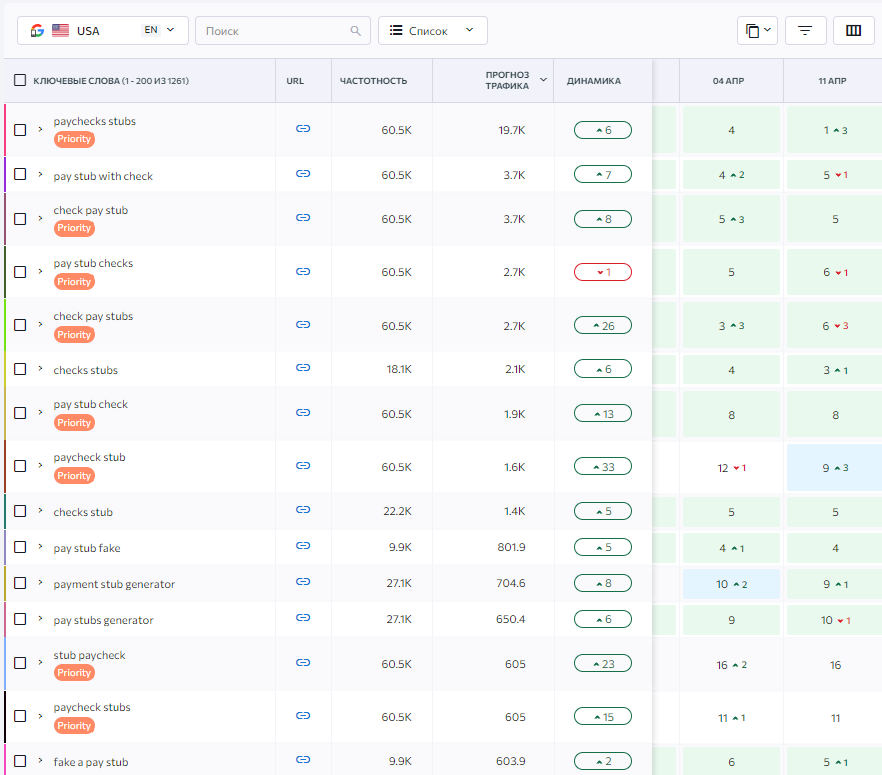This screenshot has width=882, height=775.
Task: Expand the checks stub row
Action: coord(40,510)
